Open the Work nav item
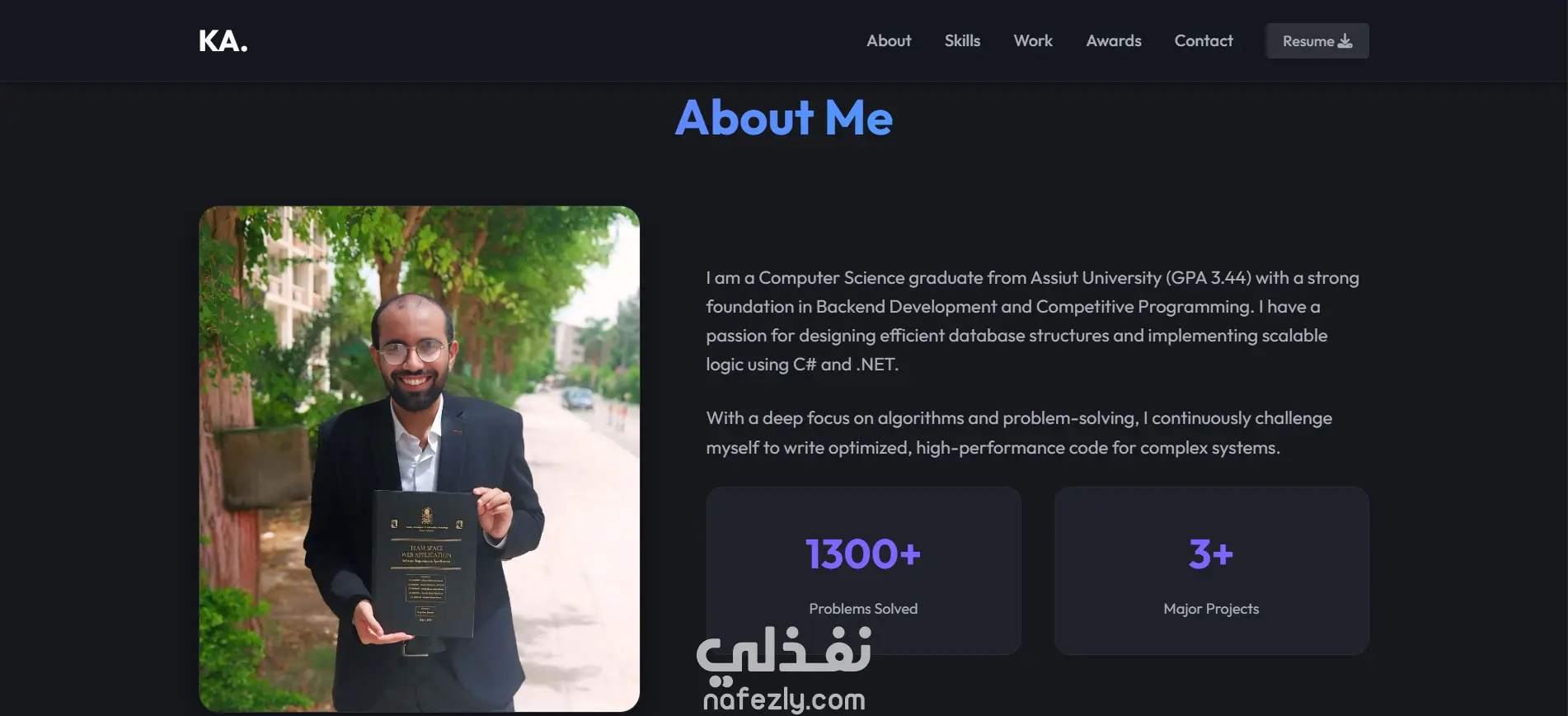Screen dimensions: 1568x716 click(x=1033, y=40)
